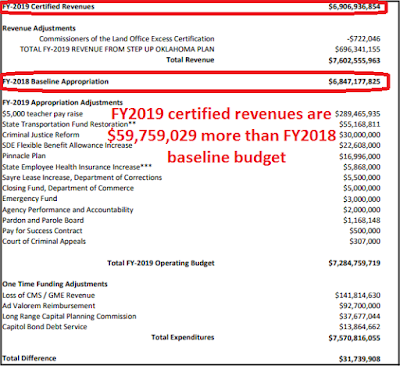Click the FY-2018 Baseline Appropriation row label
Screen dimensions: 400x366
55,82
